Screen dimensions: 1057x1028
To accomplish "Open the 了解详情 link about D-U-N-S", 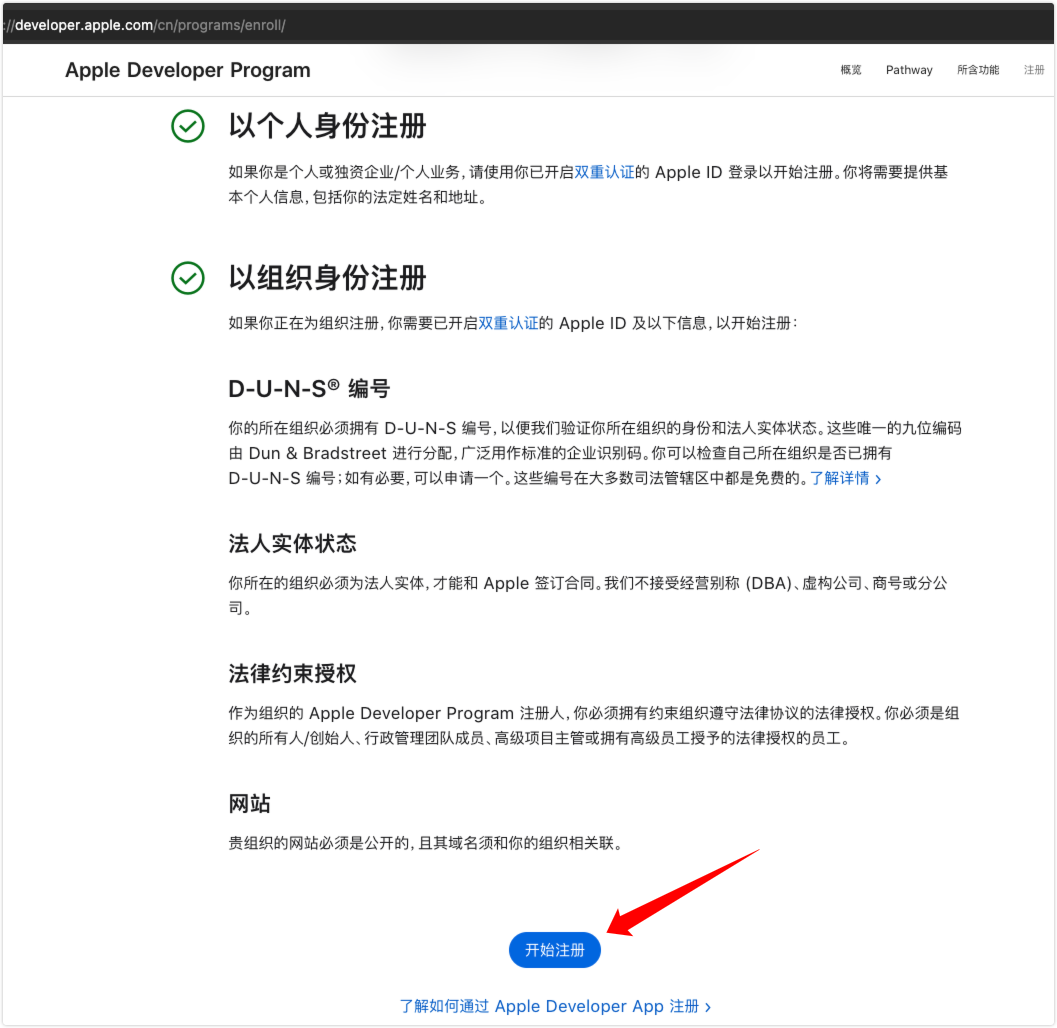I will pos(845,479).
